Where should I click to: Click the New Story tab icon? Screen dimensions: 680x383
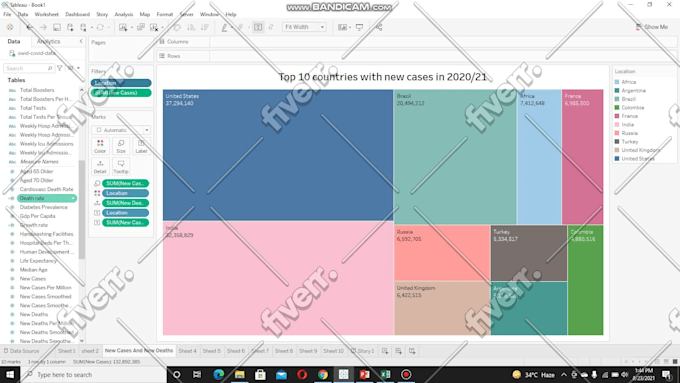click(x=412, y=351)
